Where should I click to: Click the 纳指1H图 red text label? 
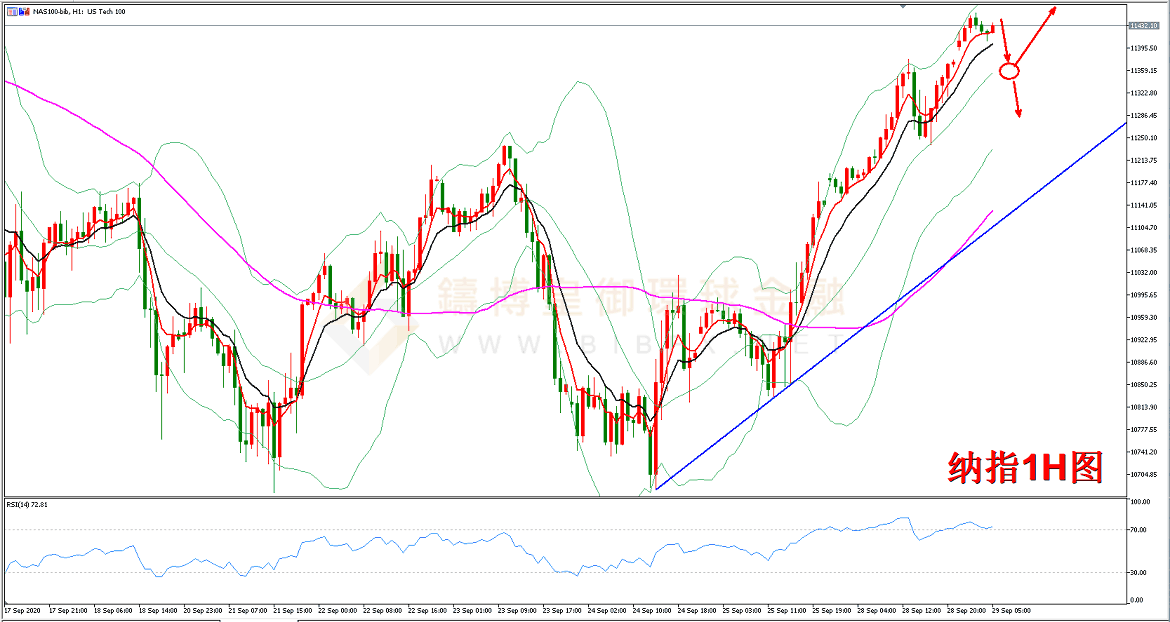(x=1025, y=466)
